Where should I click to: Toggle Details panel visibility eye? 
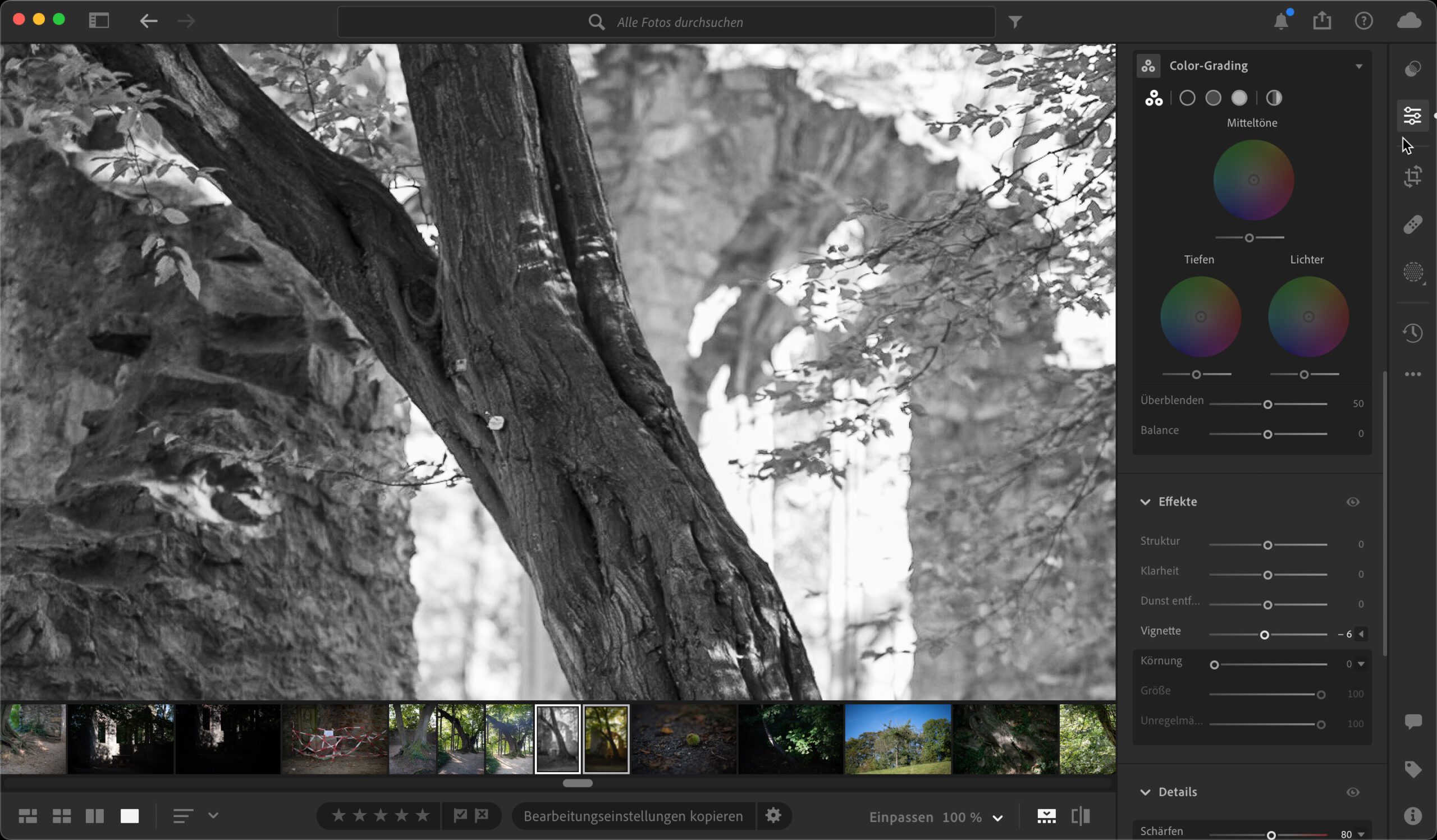click(1353, 792)
